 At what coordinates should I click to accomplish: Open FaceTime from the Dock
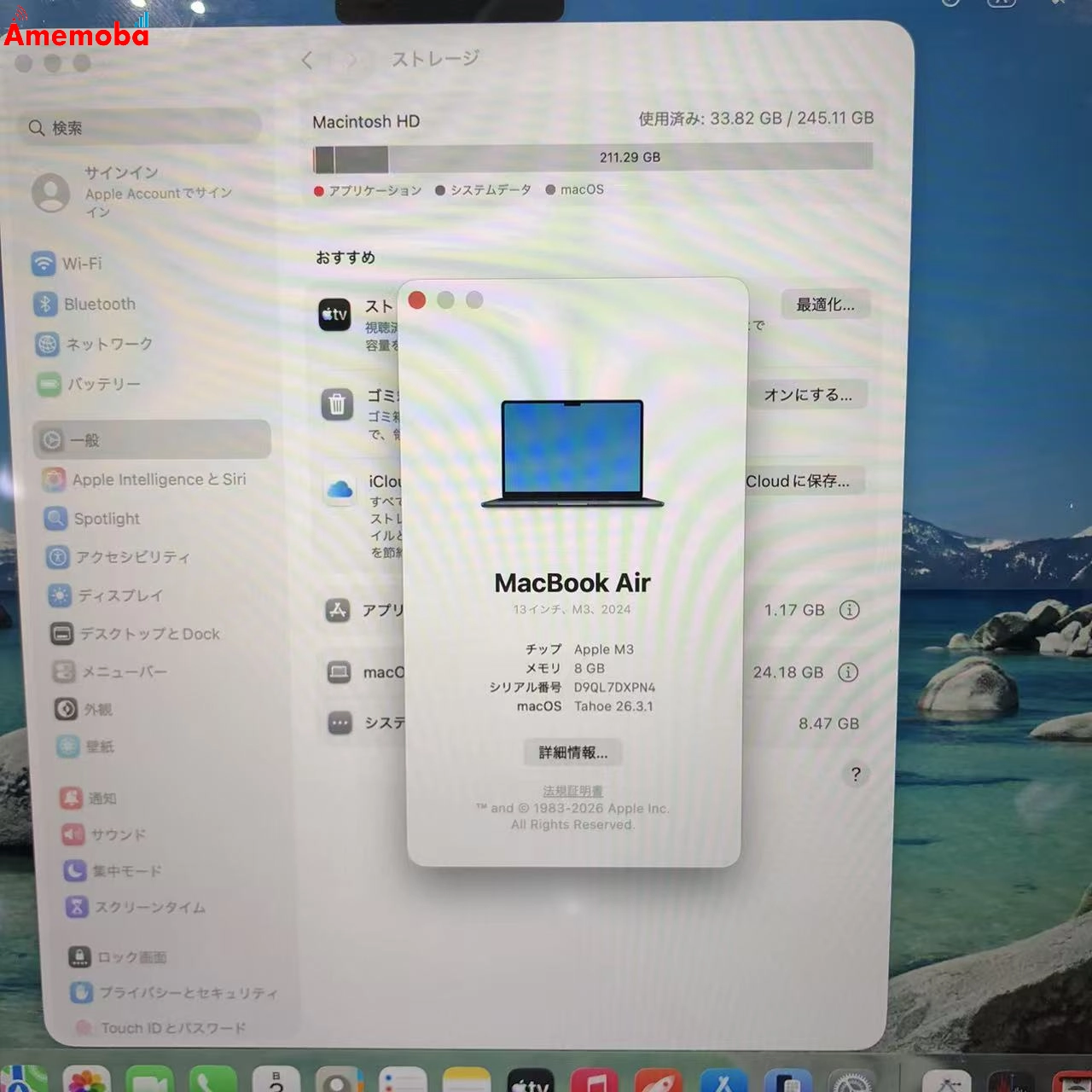point(149,1080)
